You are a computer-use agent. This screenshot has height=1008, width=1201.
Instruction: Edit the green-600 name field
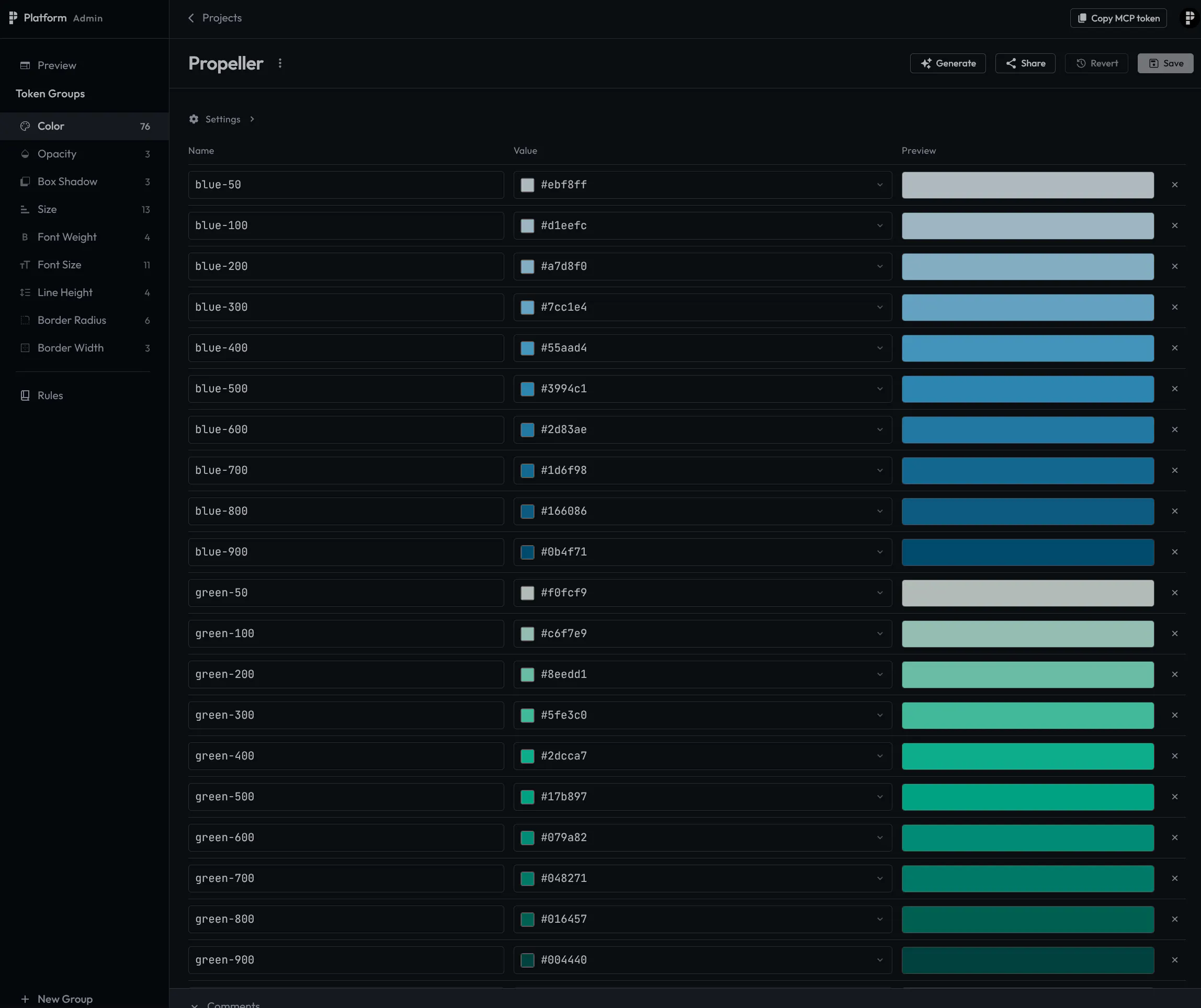346,837
